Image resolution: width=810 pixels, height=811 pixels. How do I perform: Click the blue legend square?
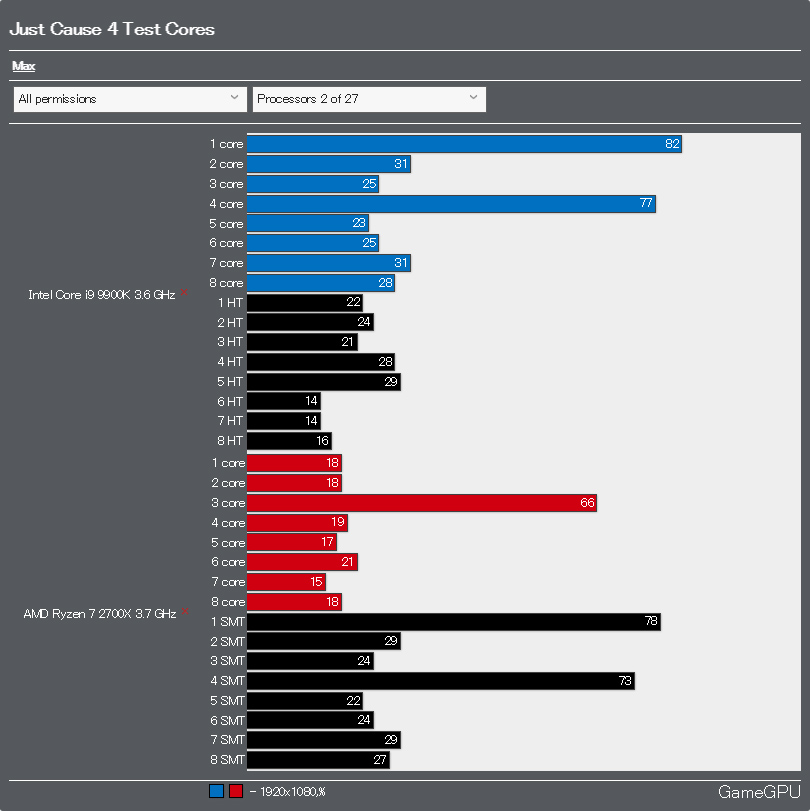pyautogui.click(x=216, y=792)
